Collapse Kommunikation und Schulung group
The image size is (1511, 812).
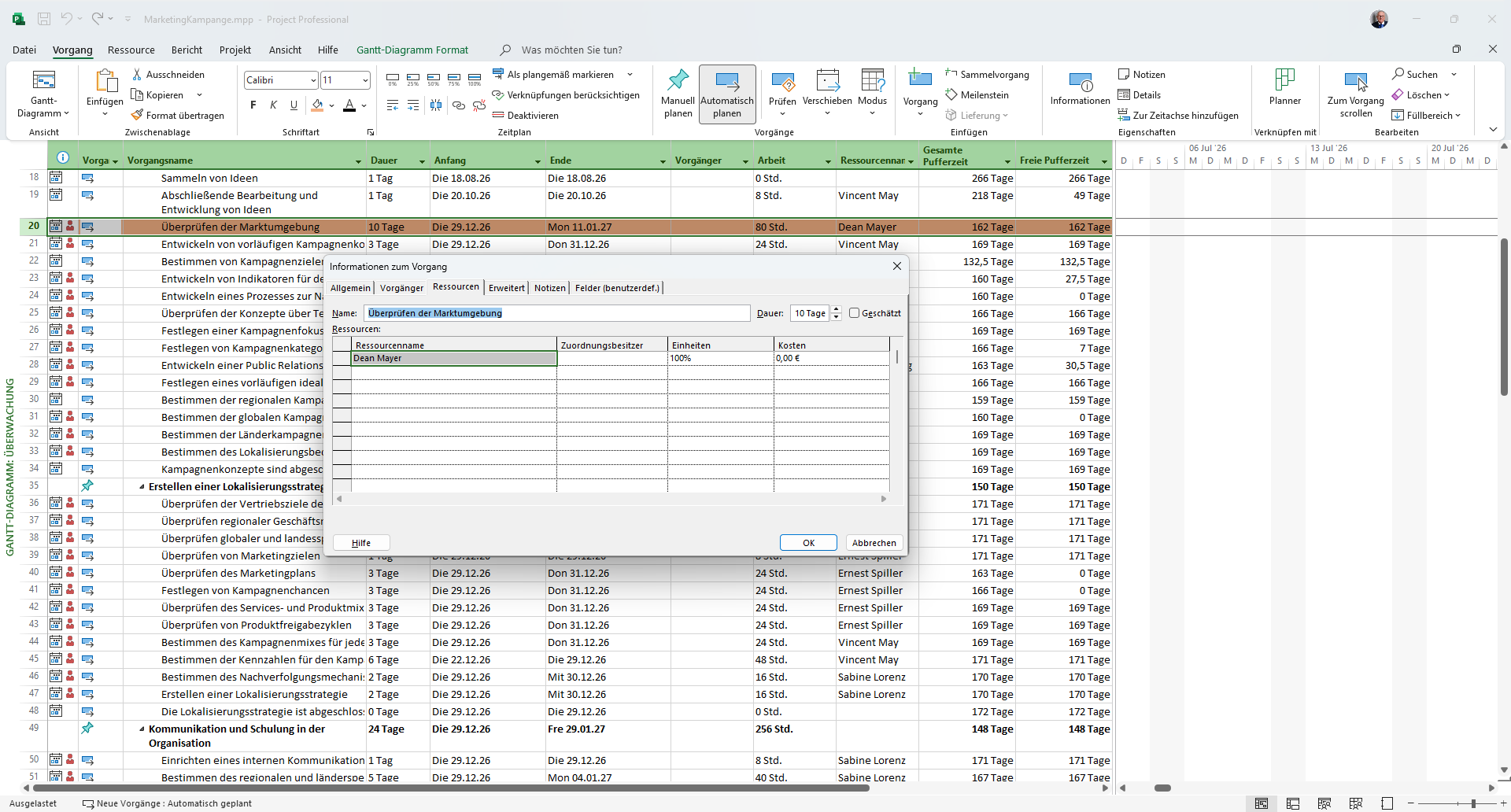coord(142,729)
